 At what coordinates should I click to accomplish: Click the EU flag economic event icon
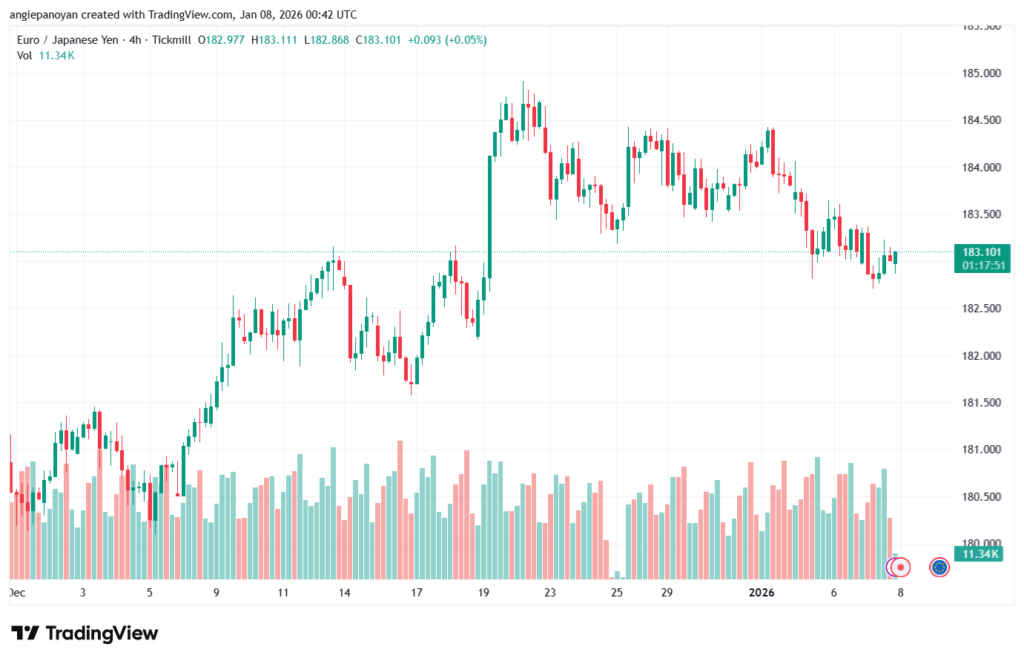pos(939,567)
